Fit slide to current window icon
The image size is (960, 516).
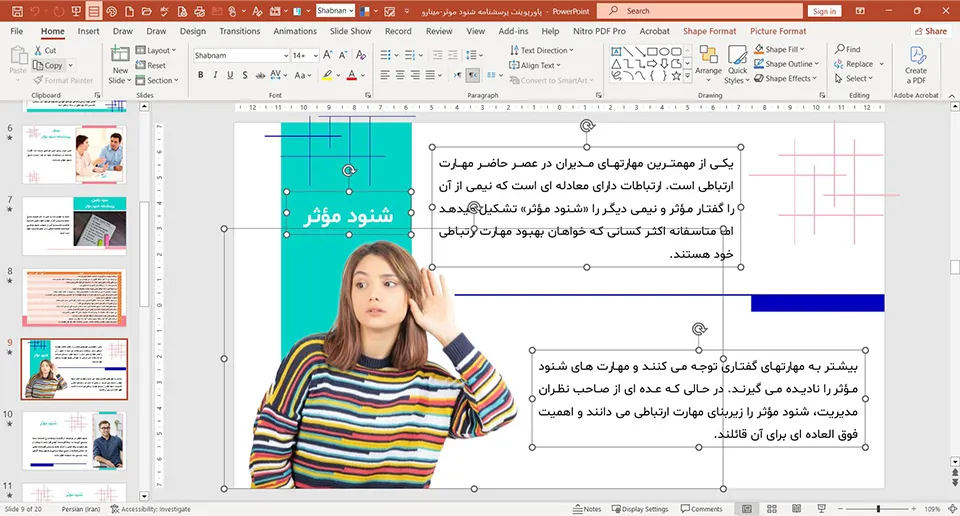pos(952,509)
